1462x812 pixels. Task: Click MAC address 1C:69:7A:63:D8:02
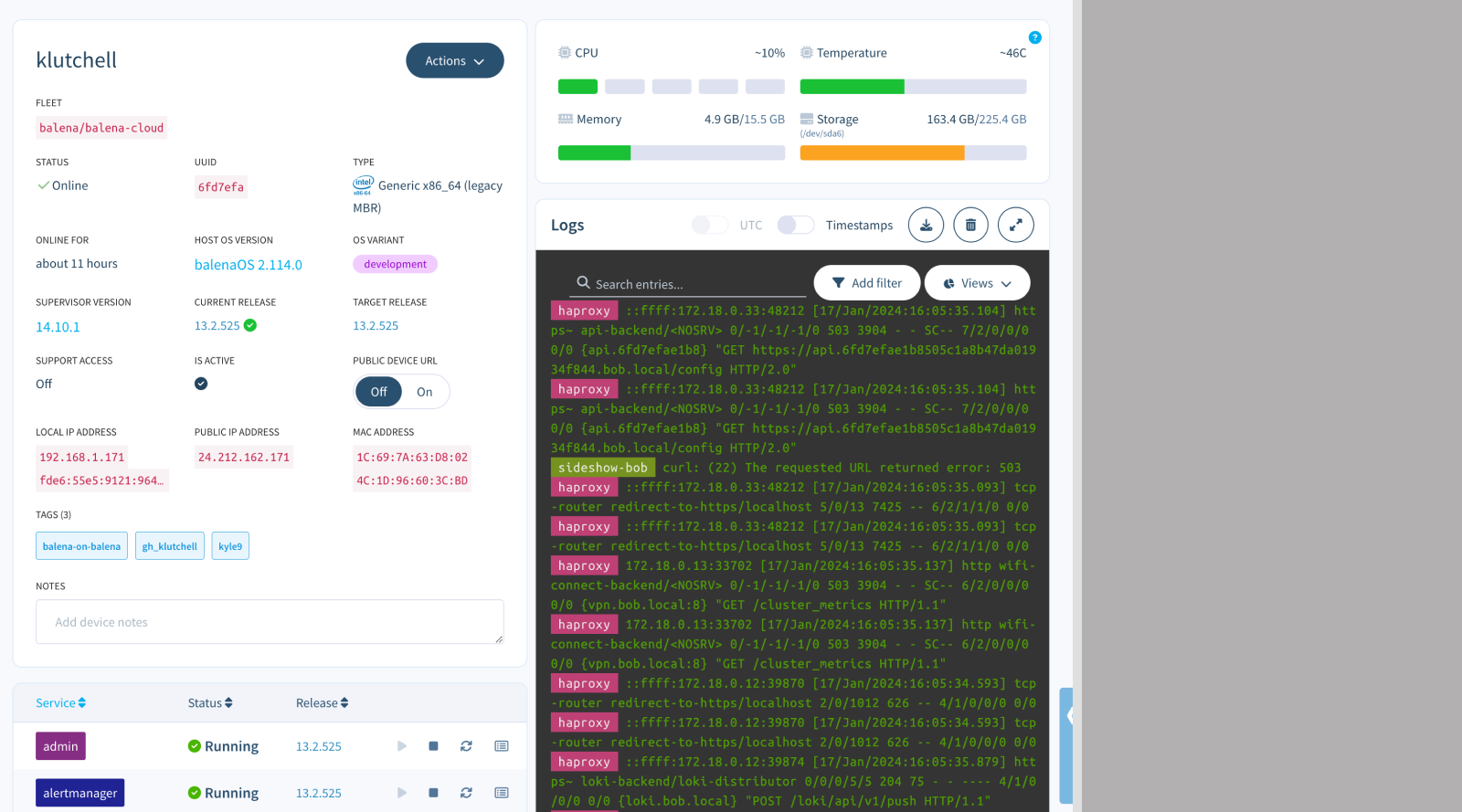[x=412, y=457]
